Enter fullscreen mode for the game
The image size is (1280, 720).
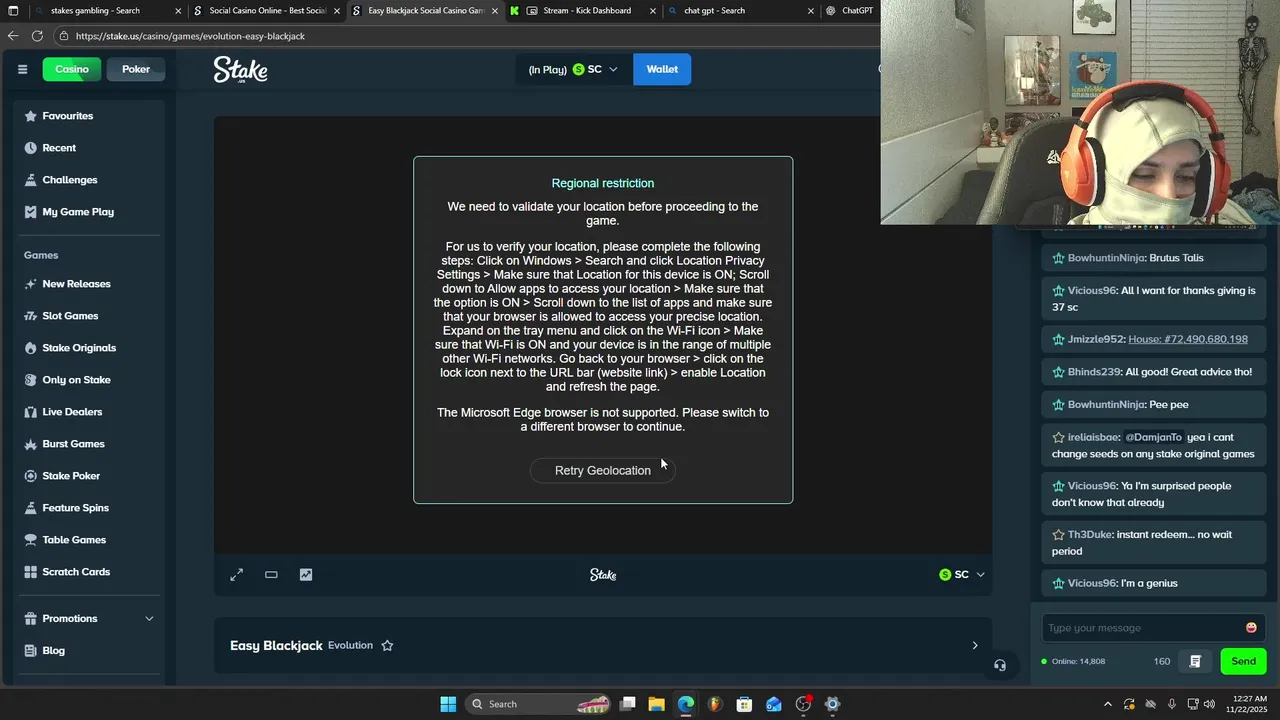(x=237, y=575)
